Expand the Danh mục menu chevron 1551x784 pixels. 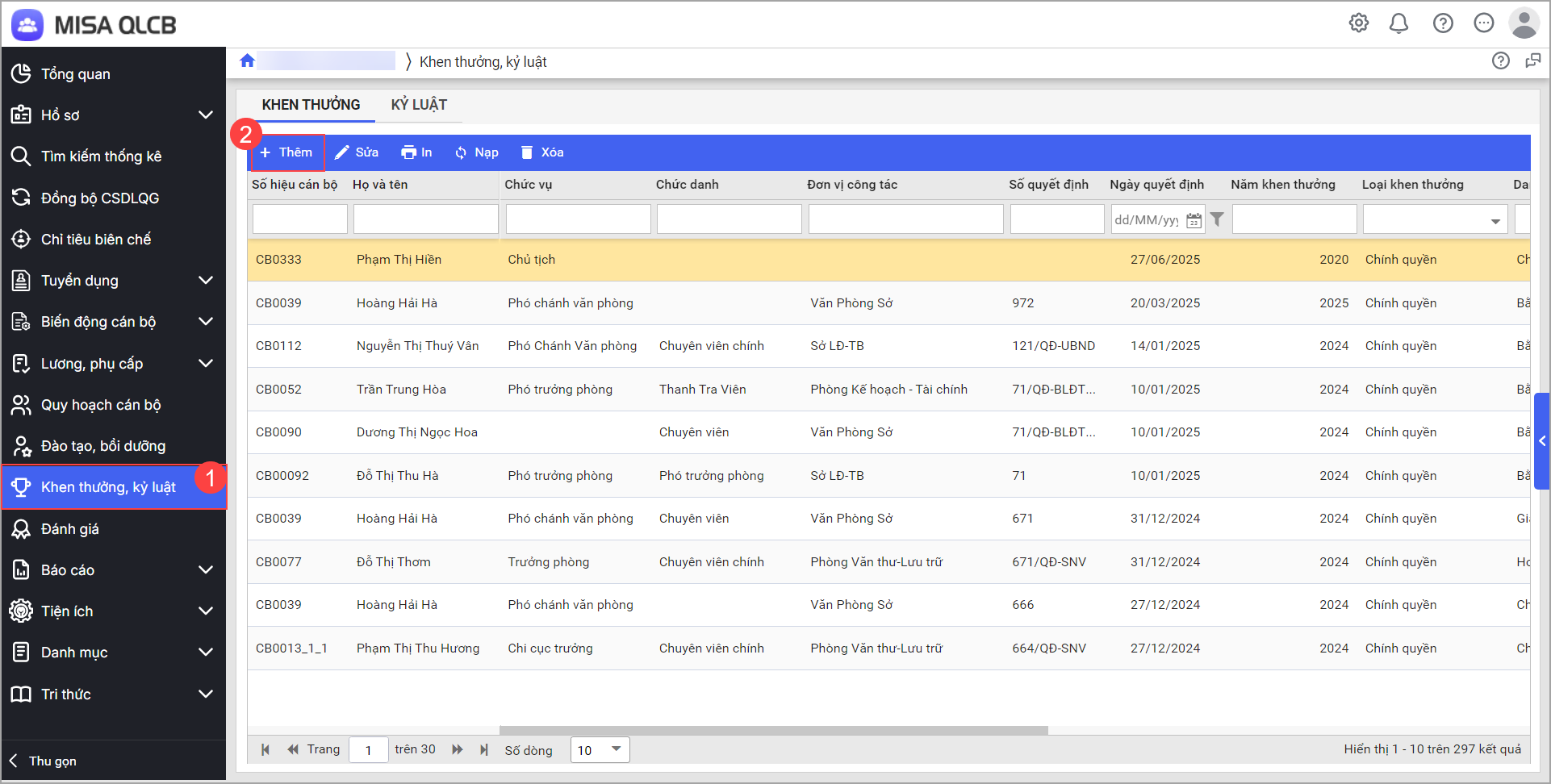206,652
